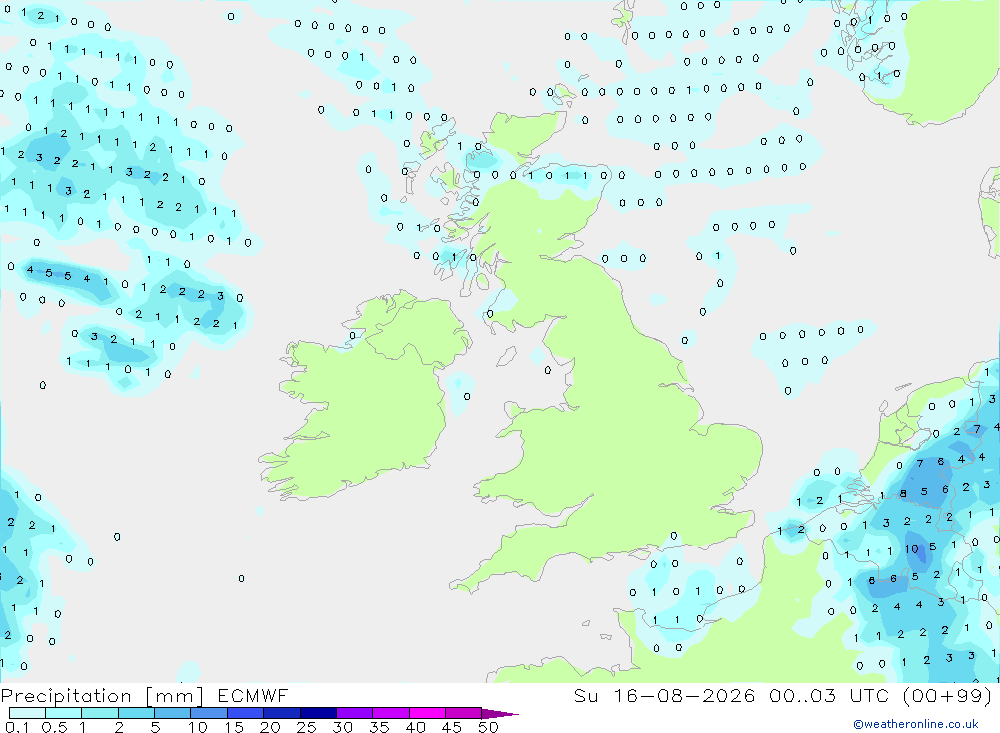Click the '25' legend scale label
1000x733 pixels.
coord(306,727)
